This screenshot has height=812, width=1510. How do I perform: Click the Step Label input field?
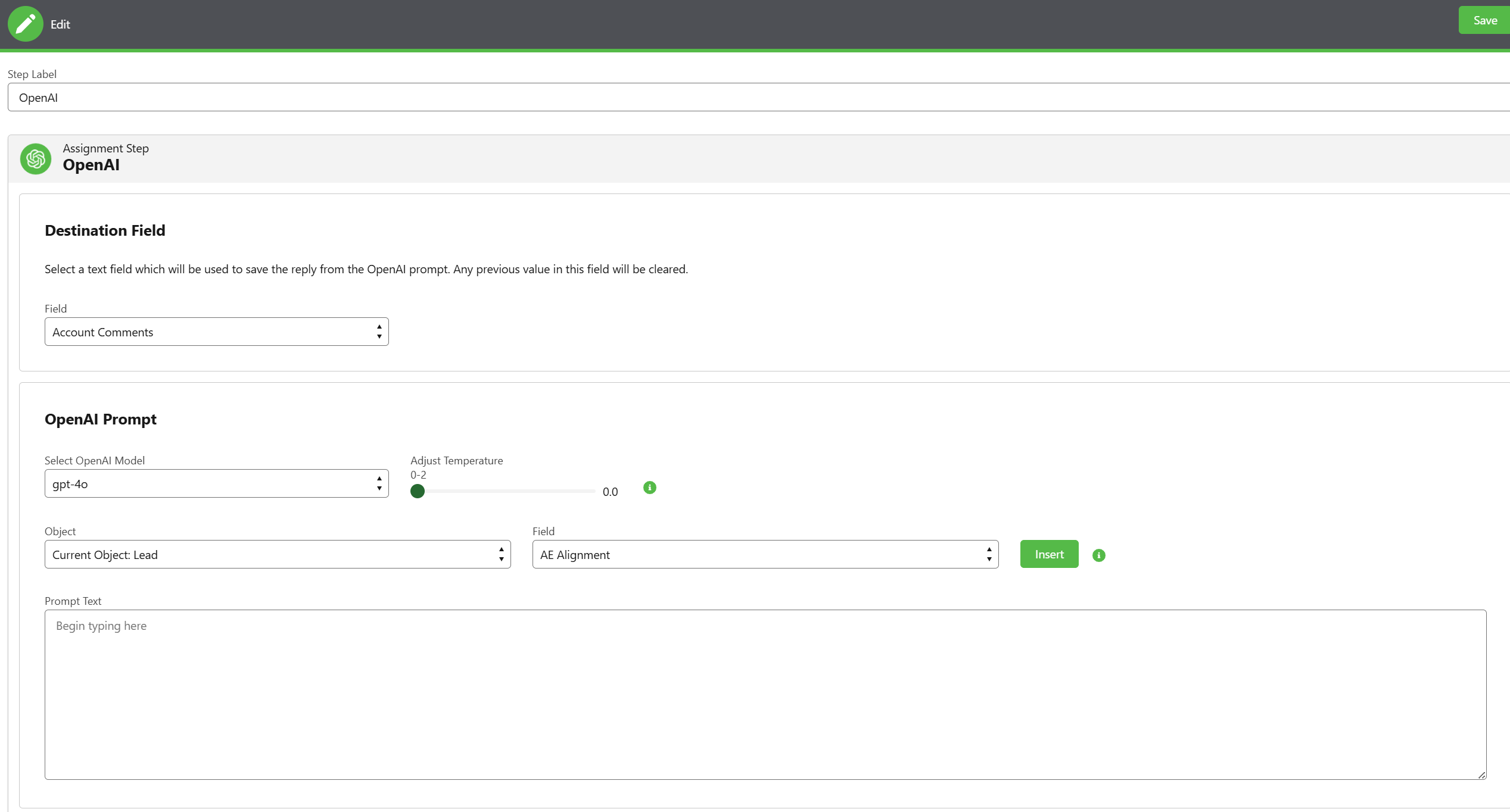pyautogui.click(x=758, y=97)
